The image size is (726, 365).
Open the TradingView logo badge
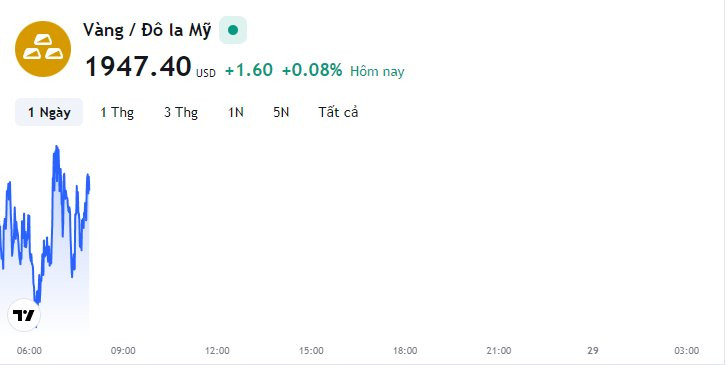coord(24,316)
